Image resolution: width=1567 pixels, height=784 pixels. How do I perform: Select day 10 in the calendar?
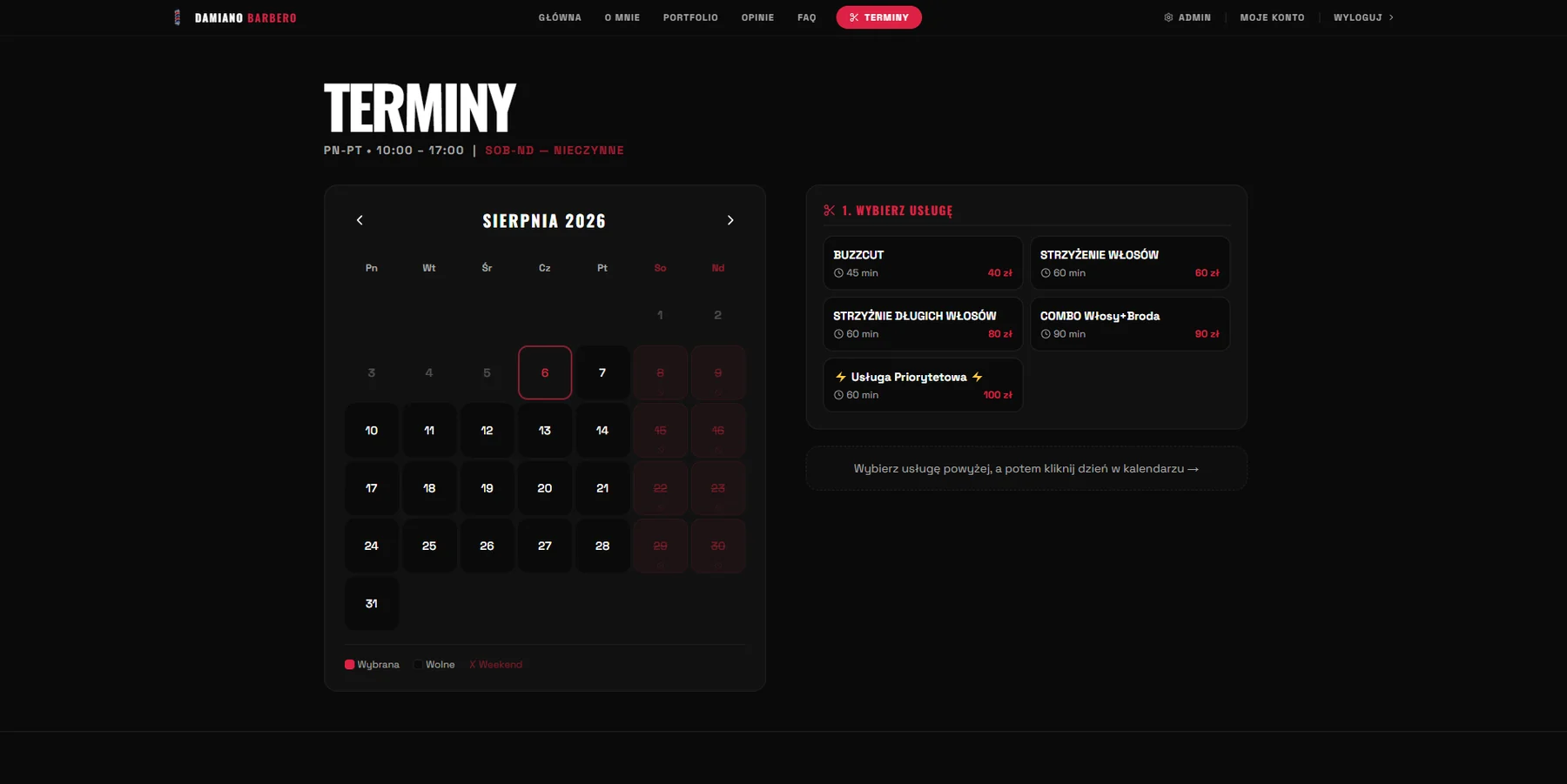pos(372,430)
